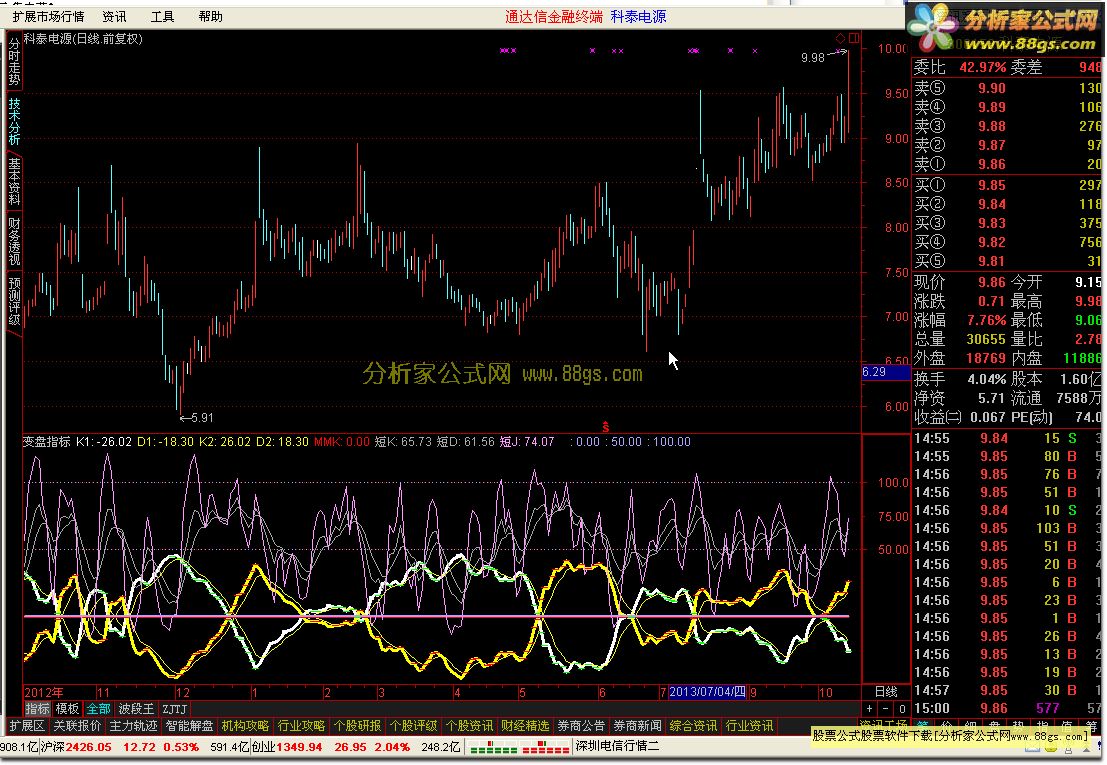The height and width of the screenshot is (765, 1107).
Task: Click the red diamond icon above the chart
Action: [x=840, y=38]
